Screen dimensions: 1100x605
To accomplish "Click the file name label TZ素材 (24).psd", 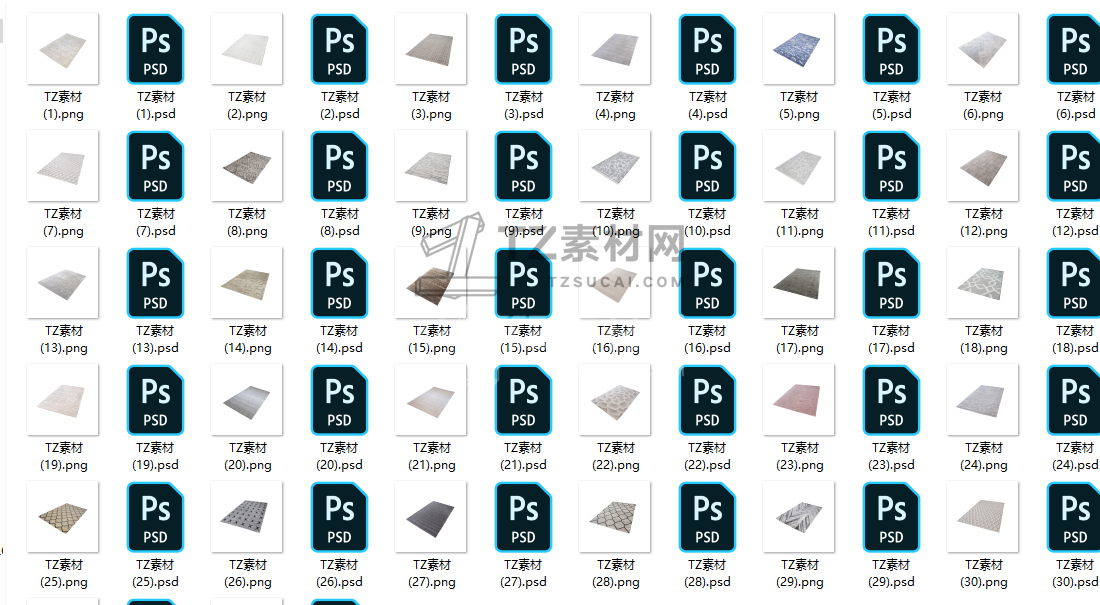I will pos(1075,457).
